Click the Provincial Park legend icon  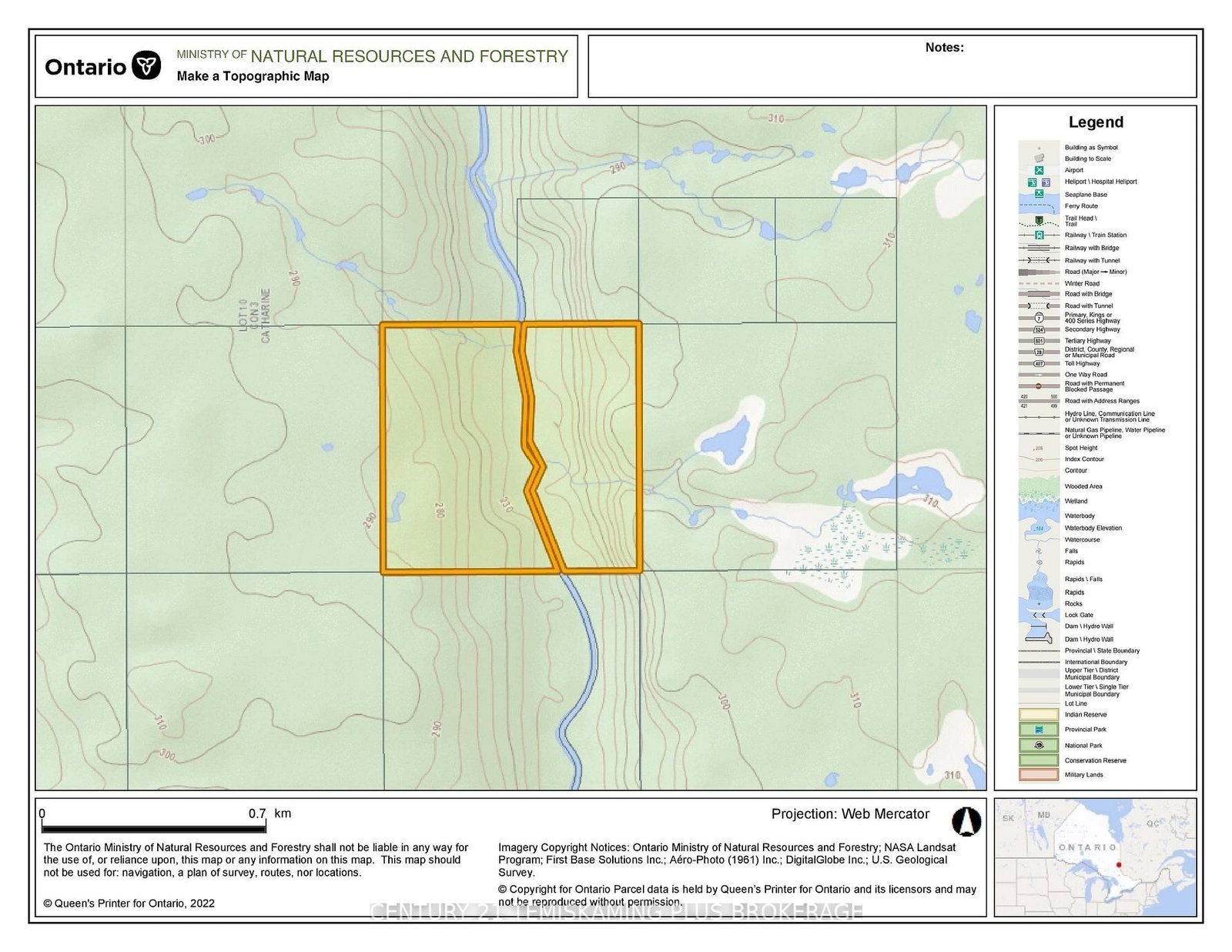tap(1039, 729)
